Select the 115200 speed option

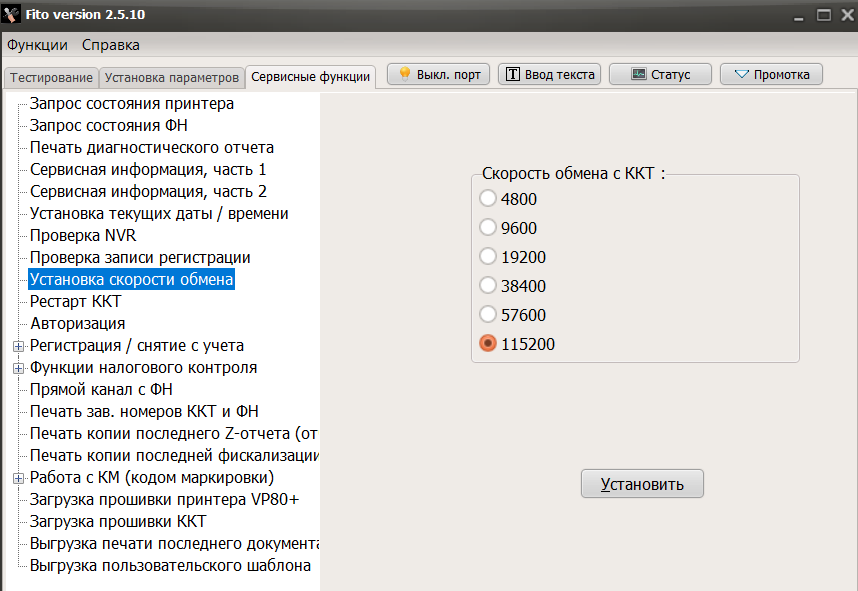point(488,344)
